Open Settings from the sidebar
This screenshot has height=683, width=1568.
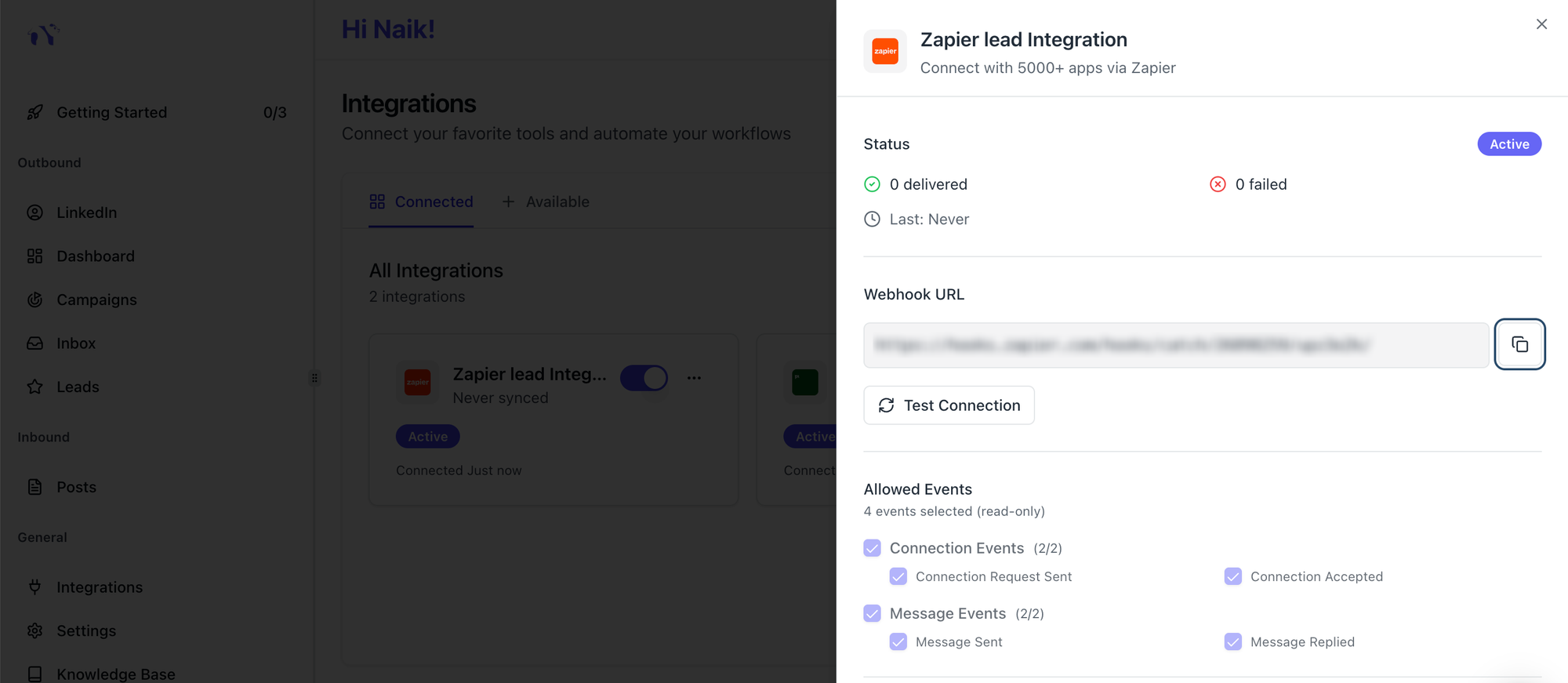(x=86, y=630)
